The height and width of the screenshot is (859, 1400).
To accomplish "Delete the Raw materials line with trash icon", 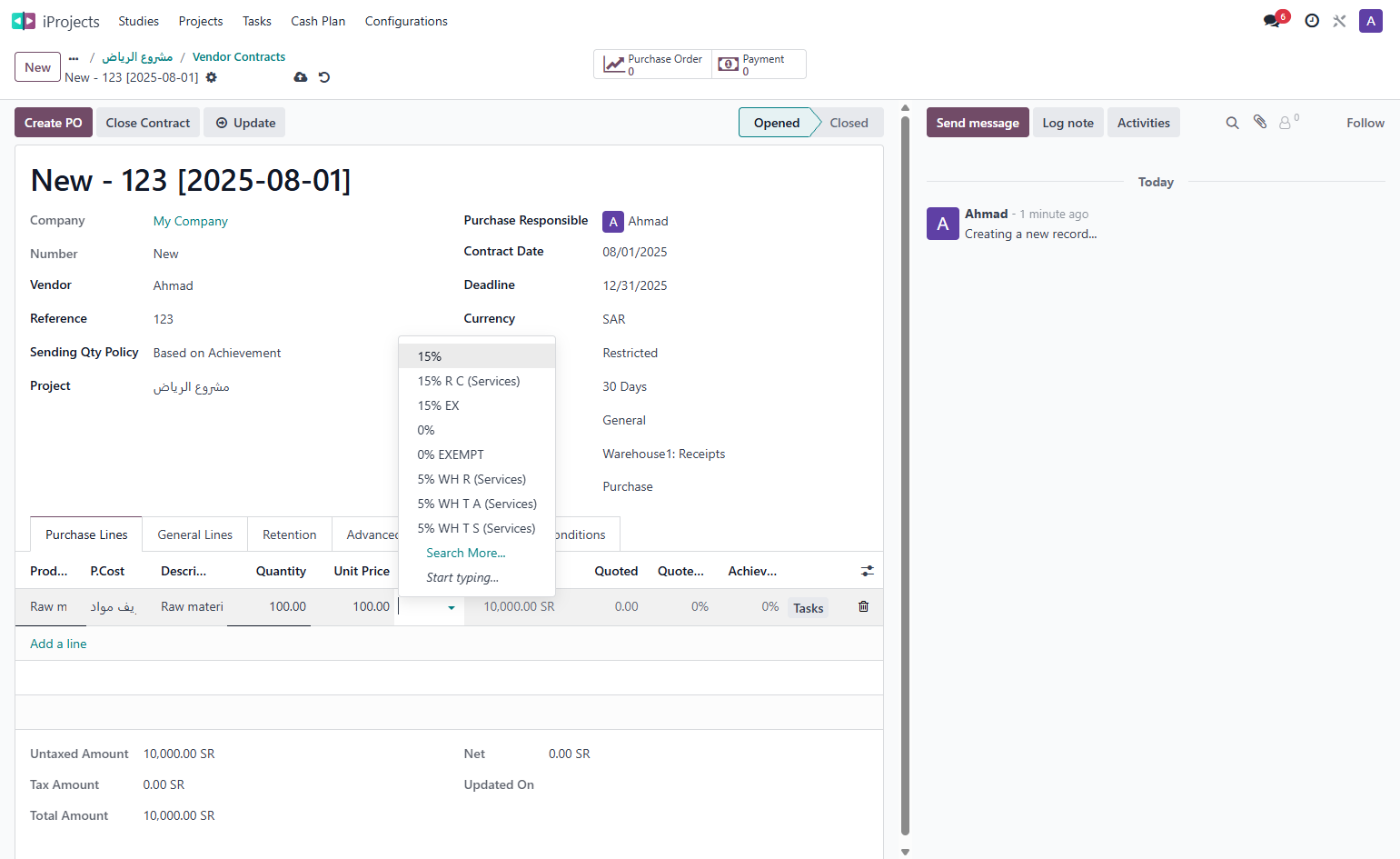I will 864,606.
